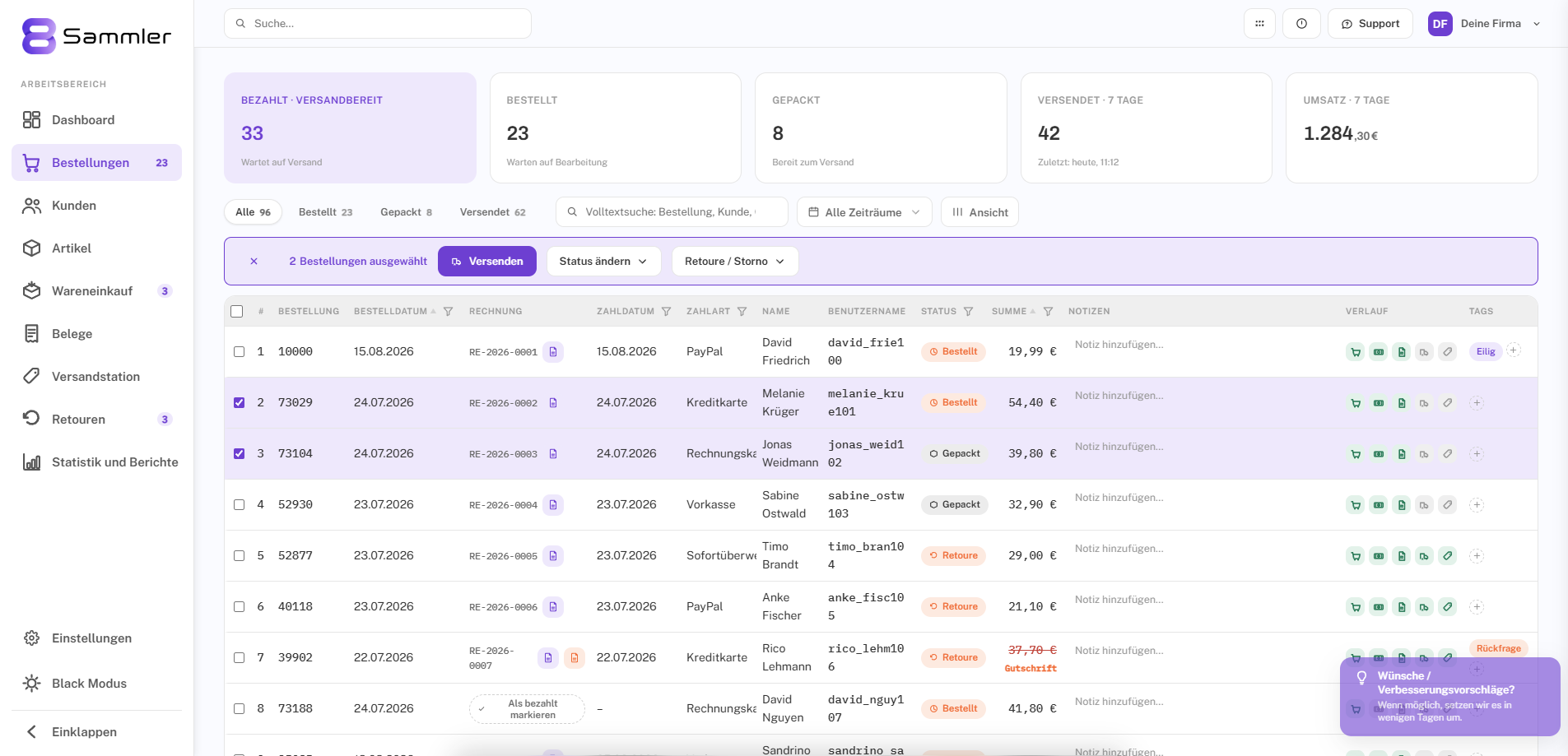Open invoice RE-2026-0004 document icon
This screenshot has height=756, width=1568.
[553, 505]
